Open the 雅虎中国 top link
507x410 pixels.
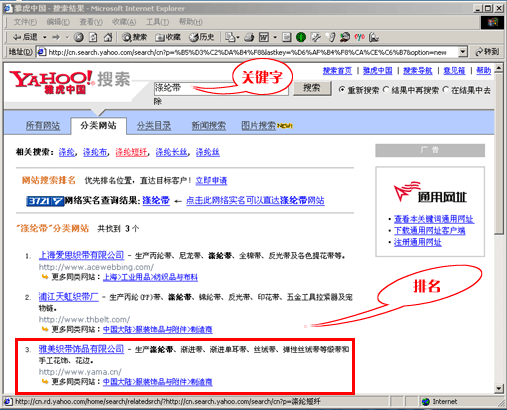coord(378,71)
